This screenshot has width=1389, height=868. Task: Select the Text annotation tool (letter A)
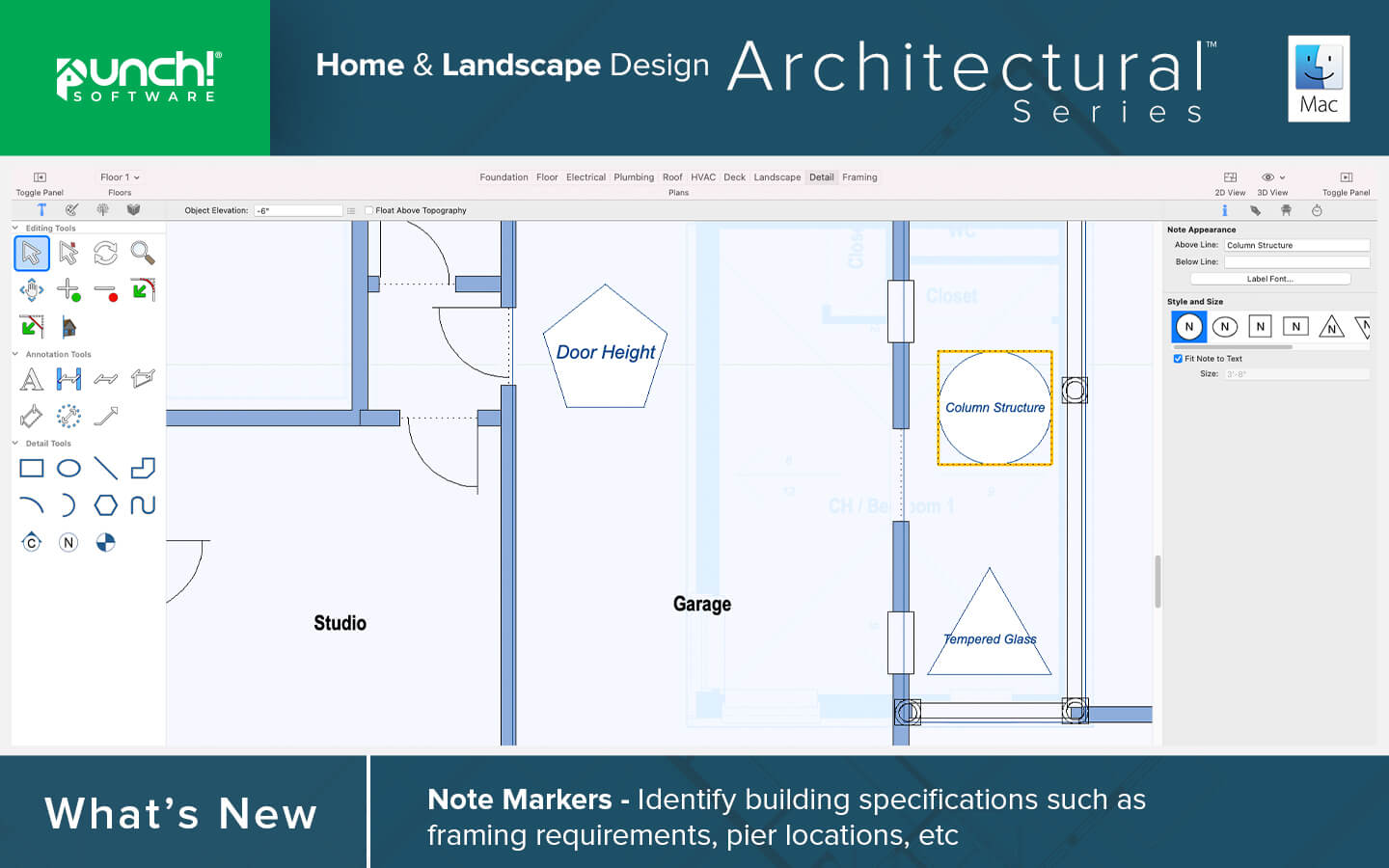[32, 379]
